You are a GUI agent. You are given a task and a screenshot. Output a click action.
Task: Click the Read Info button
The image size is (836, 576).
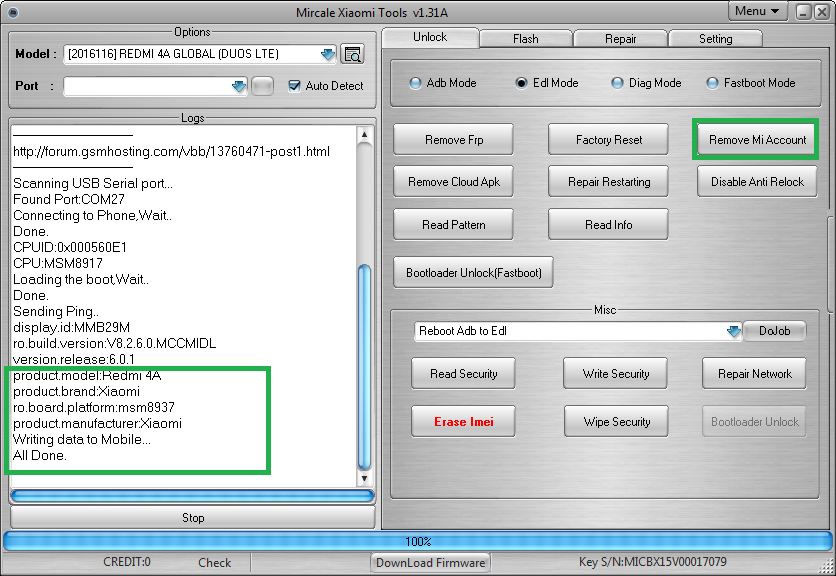click(608, 225)
